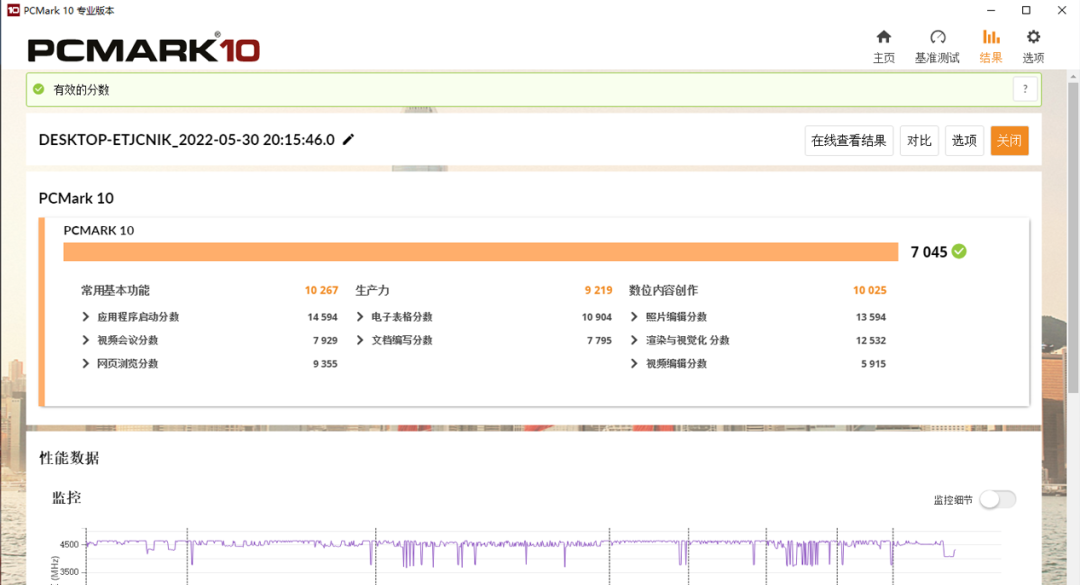Screen dimensions: 1080x585
Task: Toggle the 监控细节 switch
Action: [x=997, y=499]
